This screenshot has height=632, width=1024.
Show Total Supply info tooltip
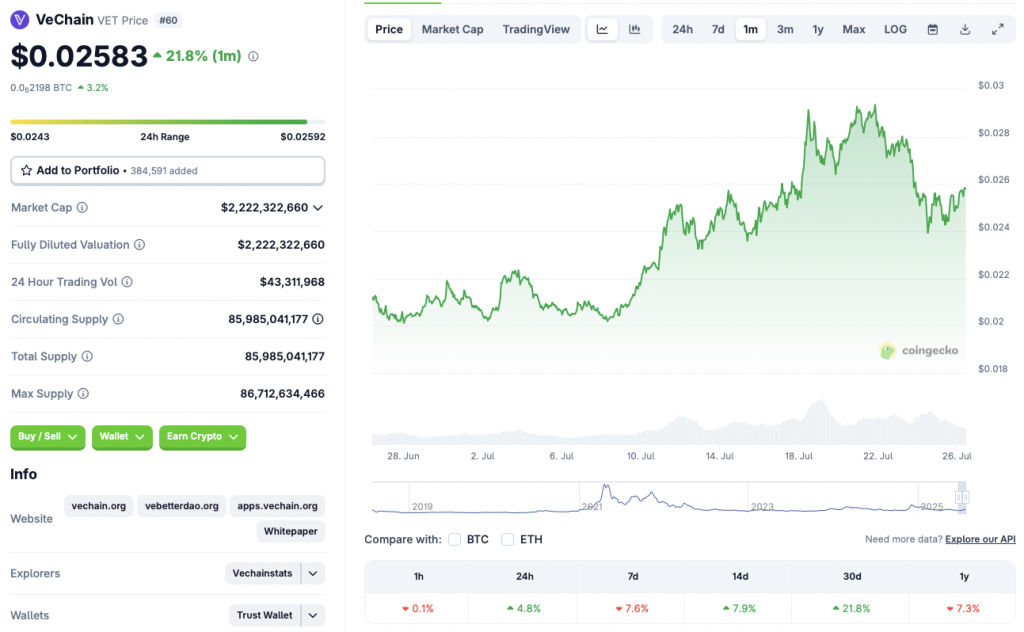(x=87, y=356)
